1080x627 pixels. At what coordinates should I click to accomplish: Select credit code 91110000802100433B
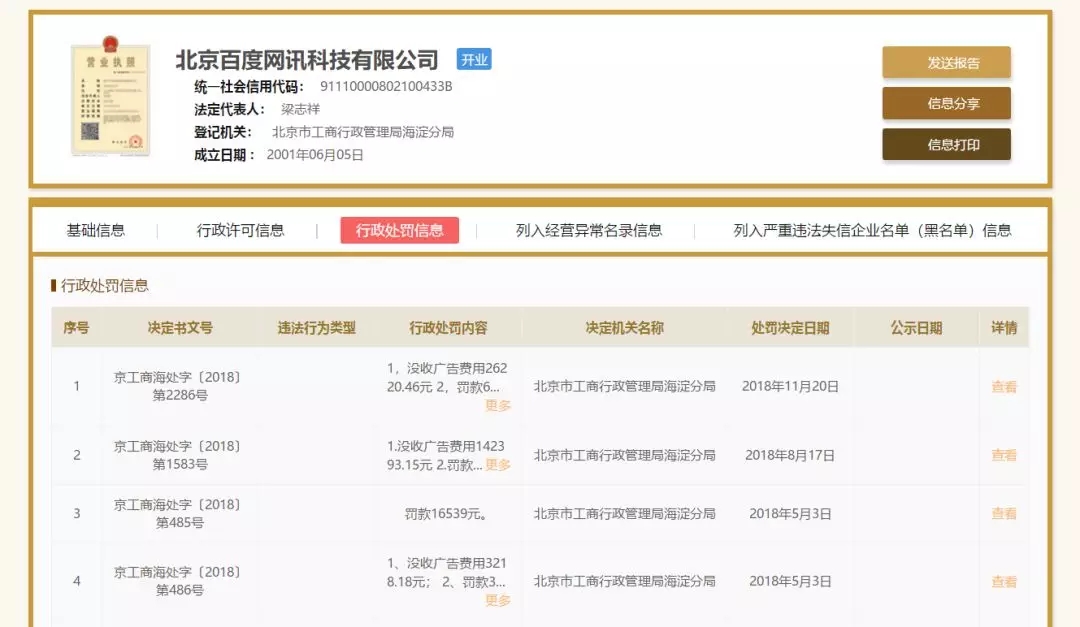[x=386, y=86]
